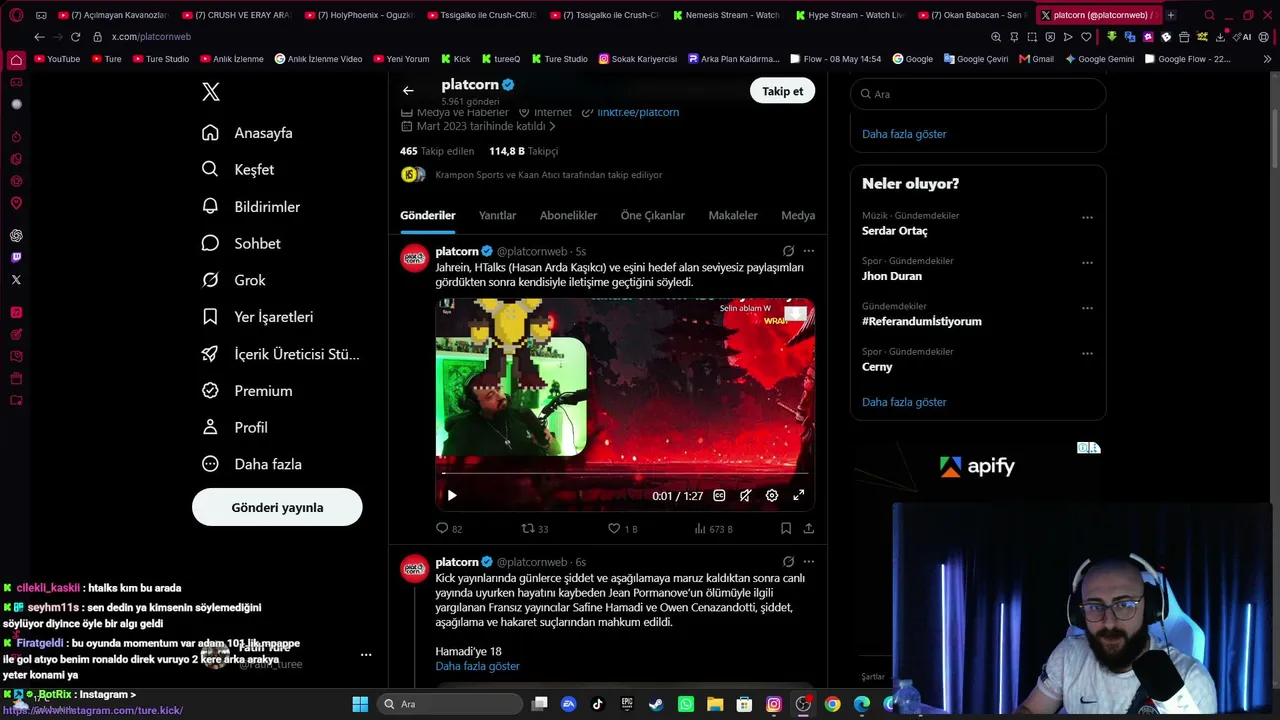Toggle captions on the video player
Screen dimensions: 1280x720
point(719,495)
